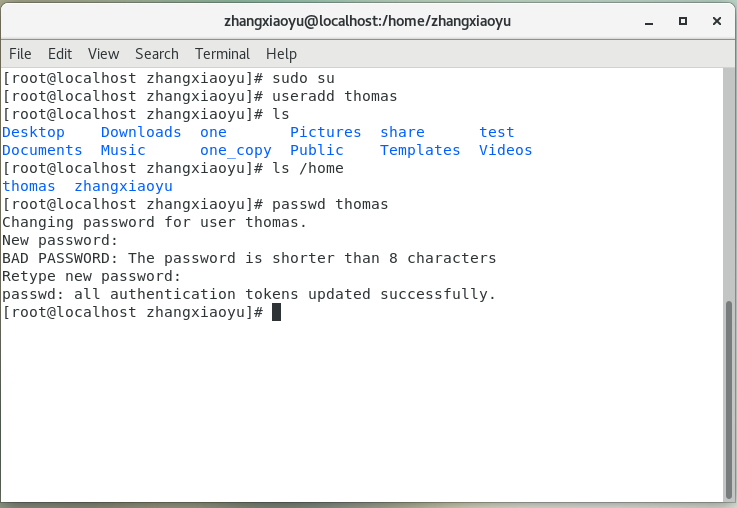Screen dimensions: 737x508
Task: Open the Help menu
Action: pos(282,54)
